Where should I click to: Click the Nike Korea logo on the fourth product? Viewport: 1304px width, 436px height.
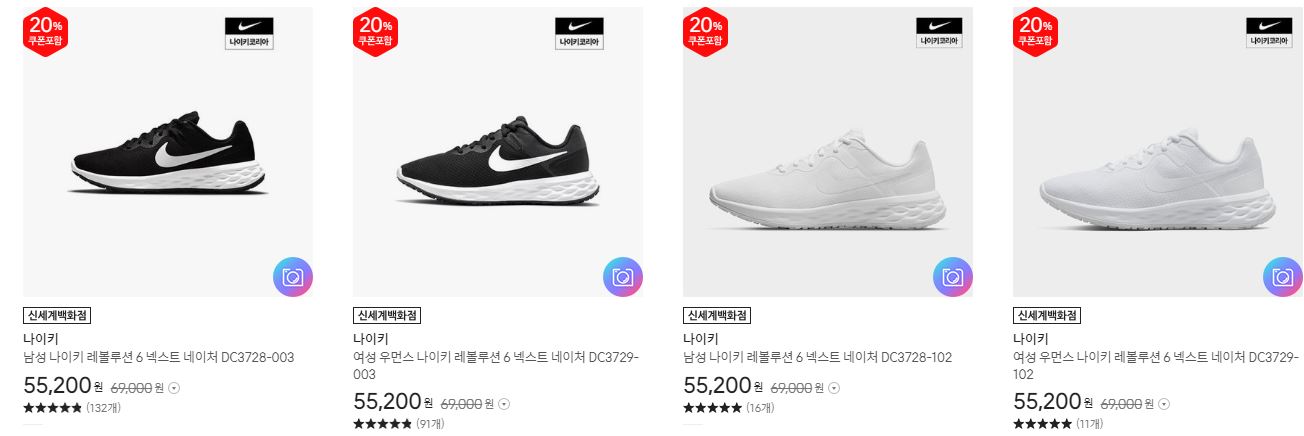(1270, 33)
